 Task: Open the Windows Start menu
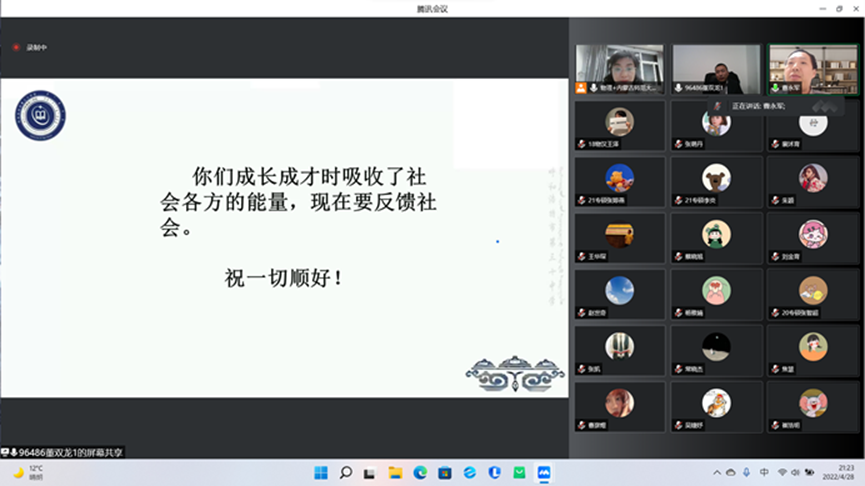pos(321,472)
